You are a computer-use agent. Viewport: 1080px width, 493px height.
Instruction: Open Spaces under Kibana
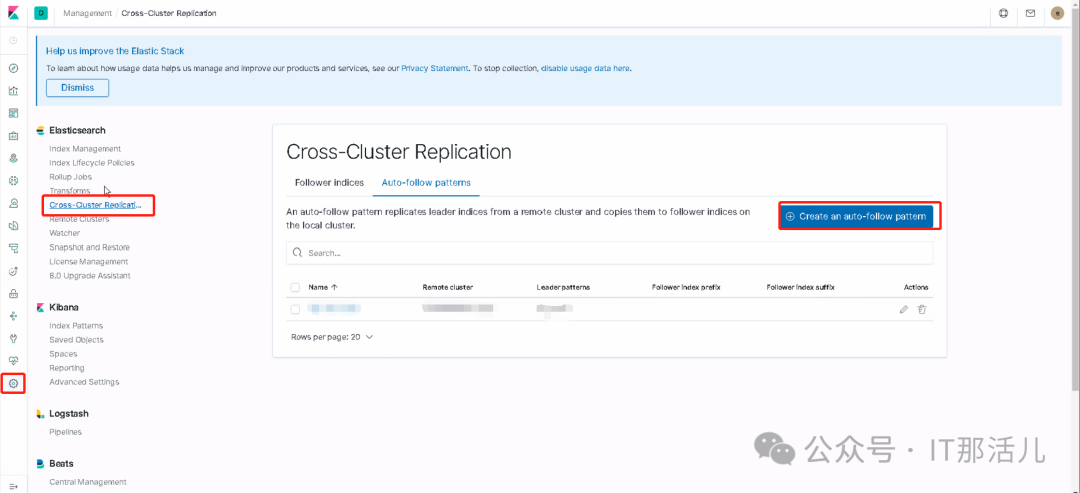point(63,354)
